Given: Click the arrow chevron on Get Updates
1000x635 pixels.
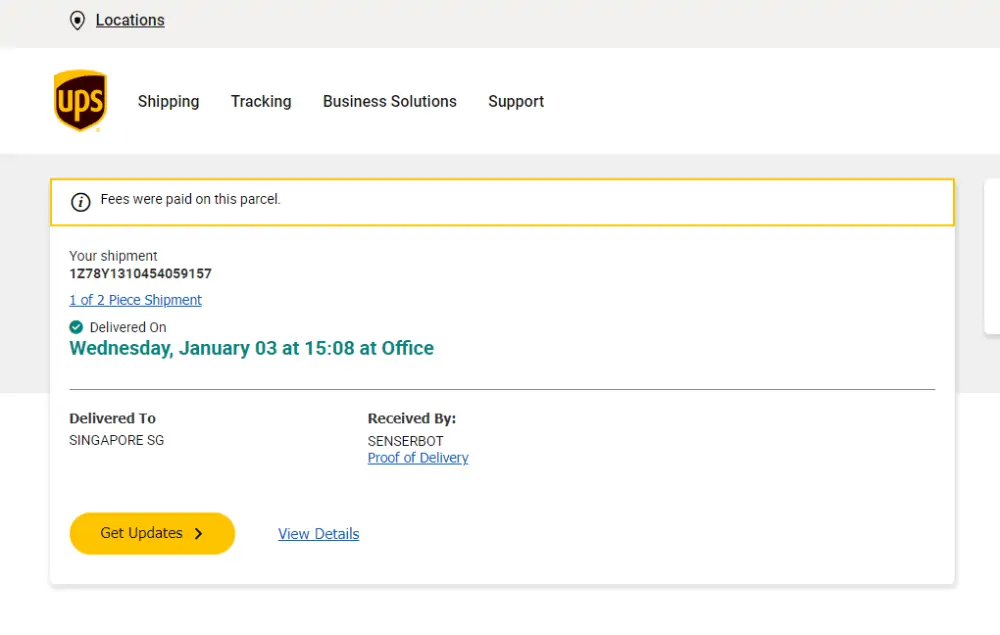Looking at the screenshot, I should [198, 534].
